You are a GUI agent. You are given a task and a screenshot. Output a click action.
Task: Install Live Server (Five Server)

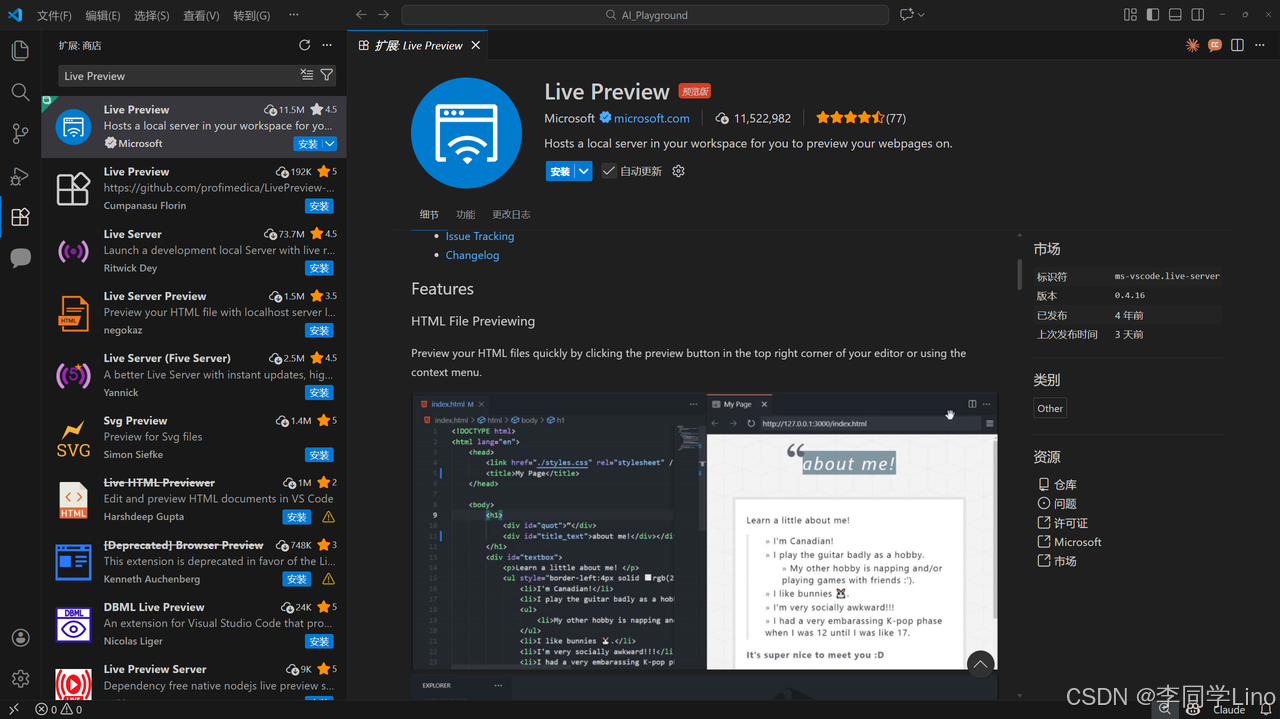(320, 392)
